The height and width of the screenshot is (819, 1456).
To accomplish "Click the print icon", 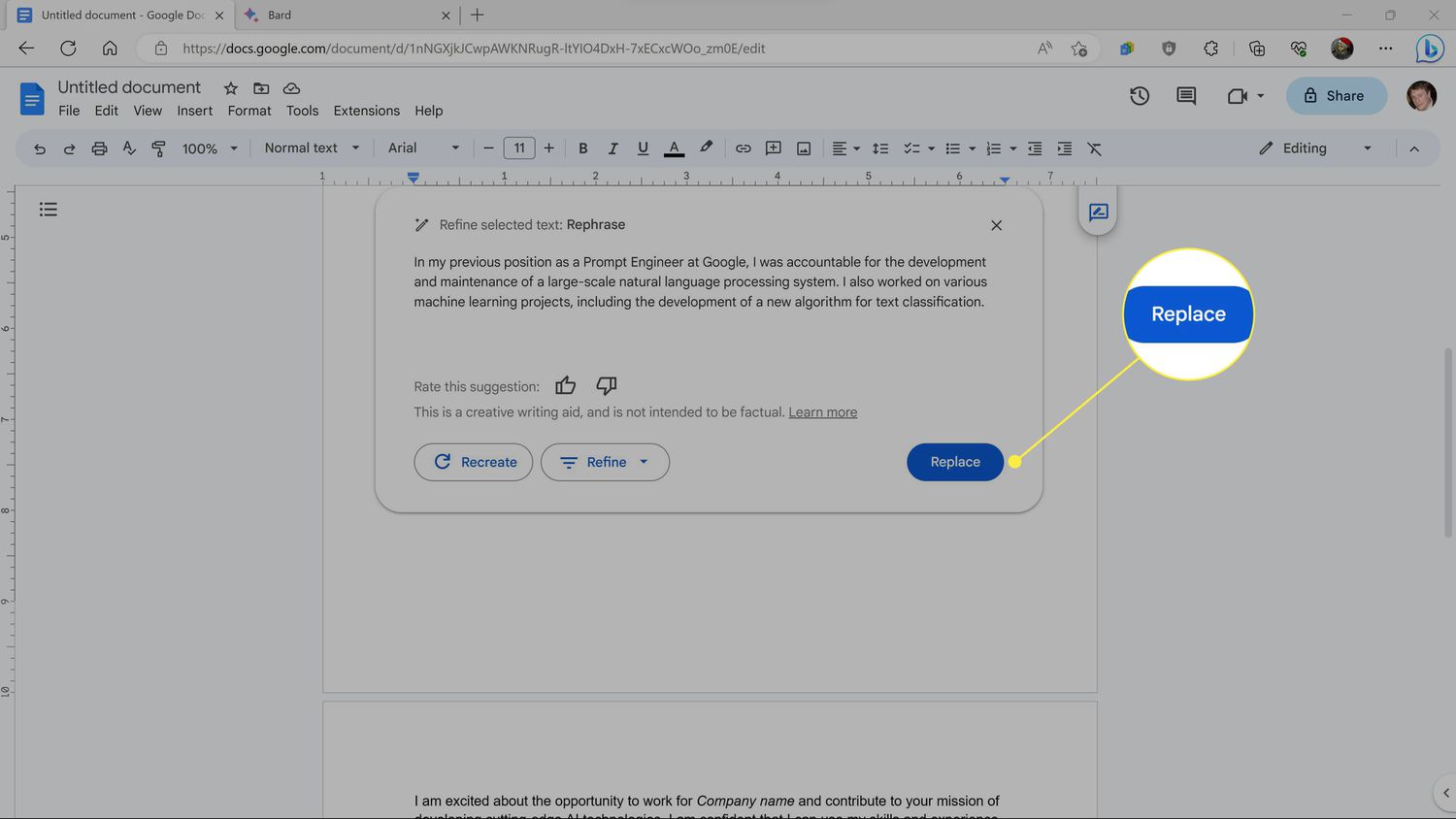I will coord(99,148).
